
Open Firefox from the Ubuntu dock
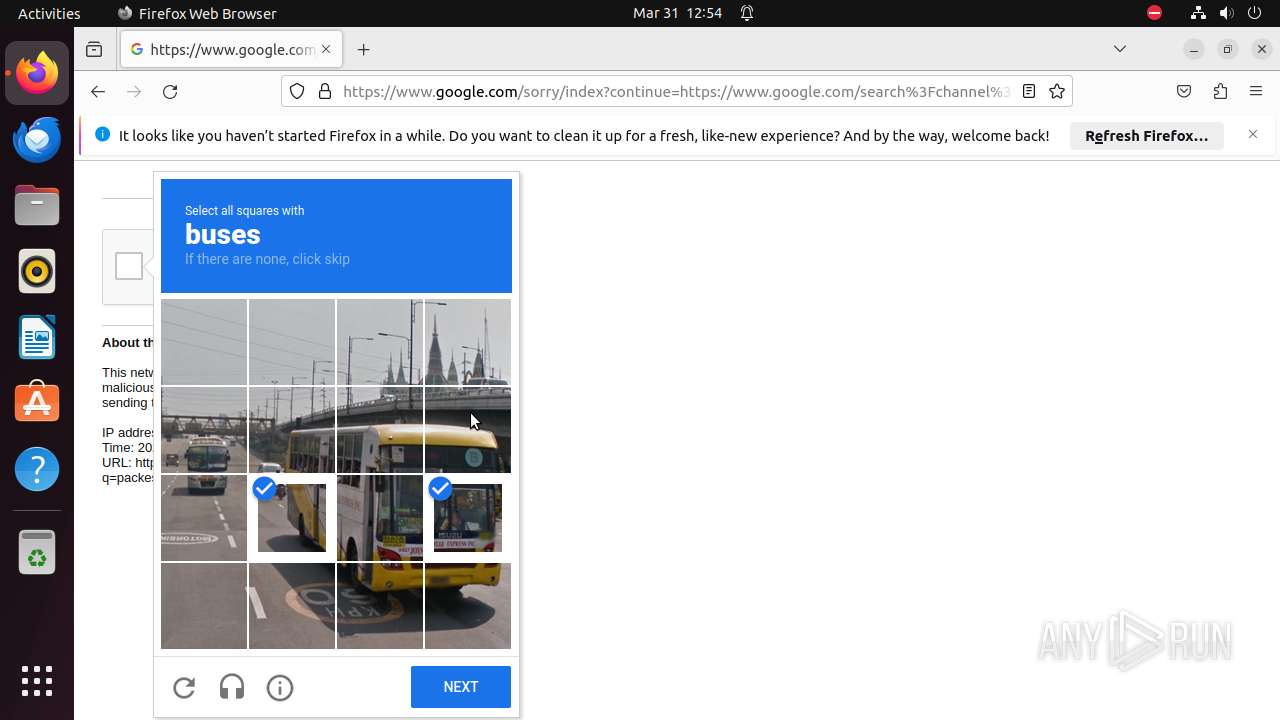click(x=37, y=73)
